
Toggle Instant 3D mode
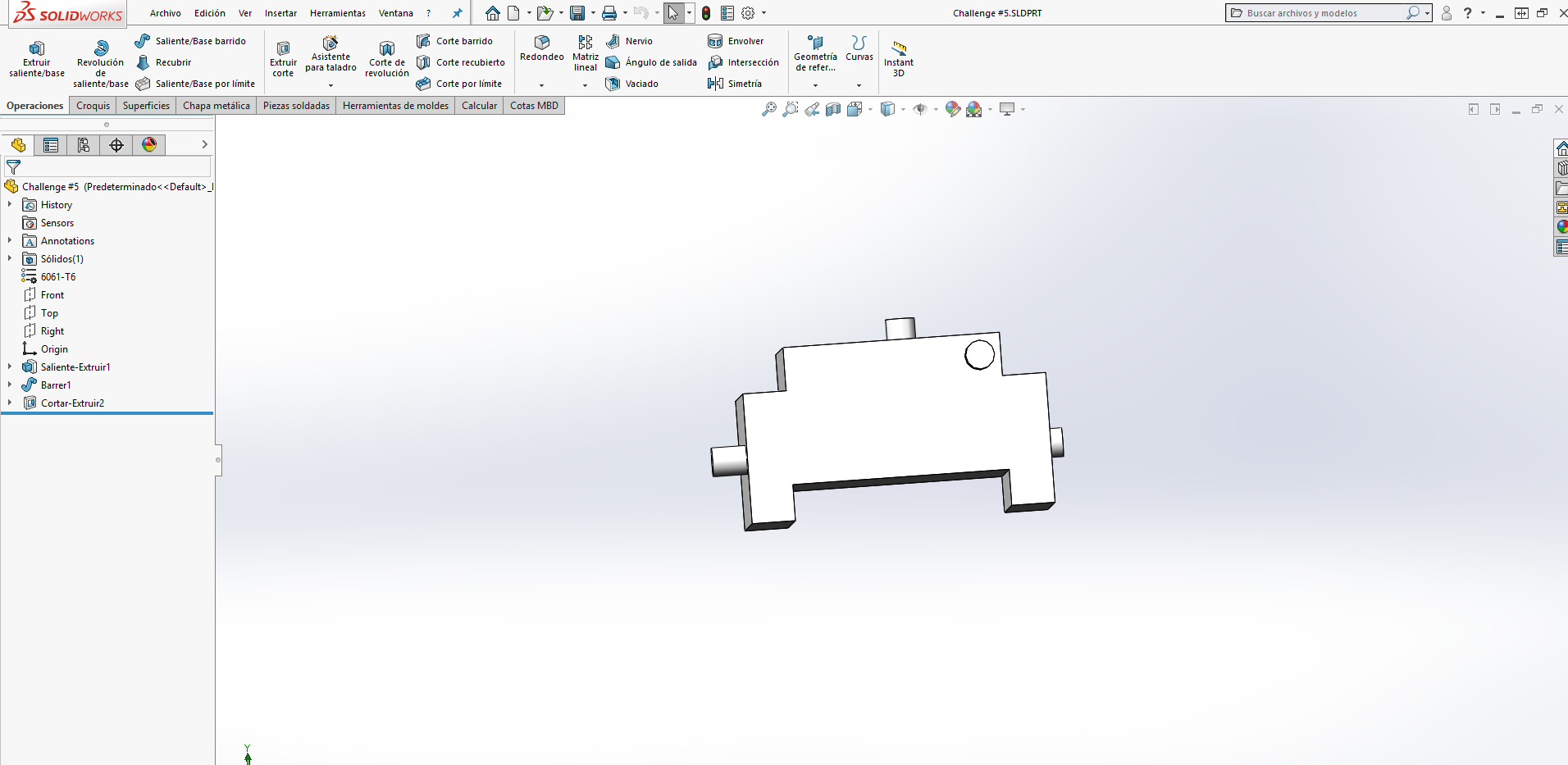click(x=898, y=57)
